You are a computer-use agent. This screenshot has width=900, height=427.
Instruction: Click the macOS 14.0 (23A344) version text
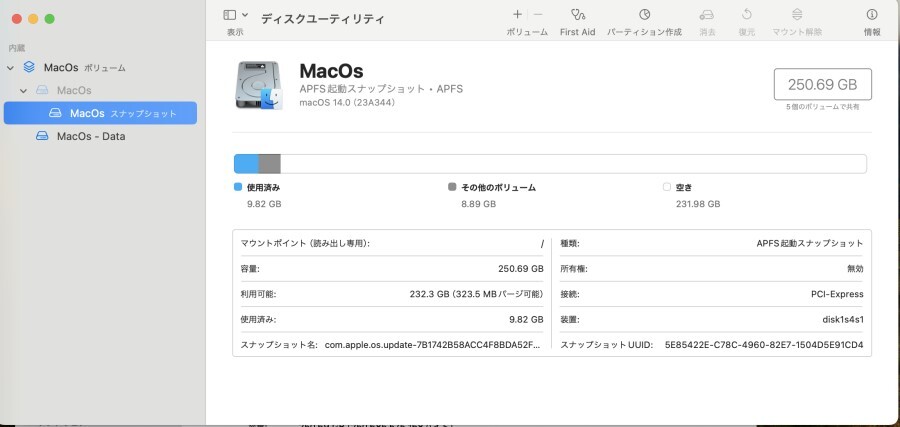click(347, 103)
